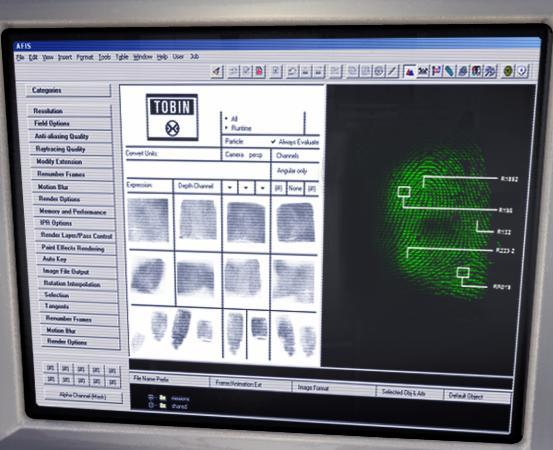The width and height of the screenshot is (553, 450).
Task: Click the Alpha Channel (Mask) button
Action: coord(83,396)
